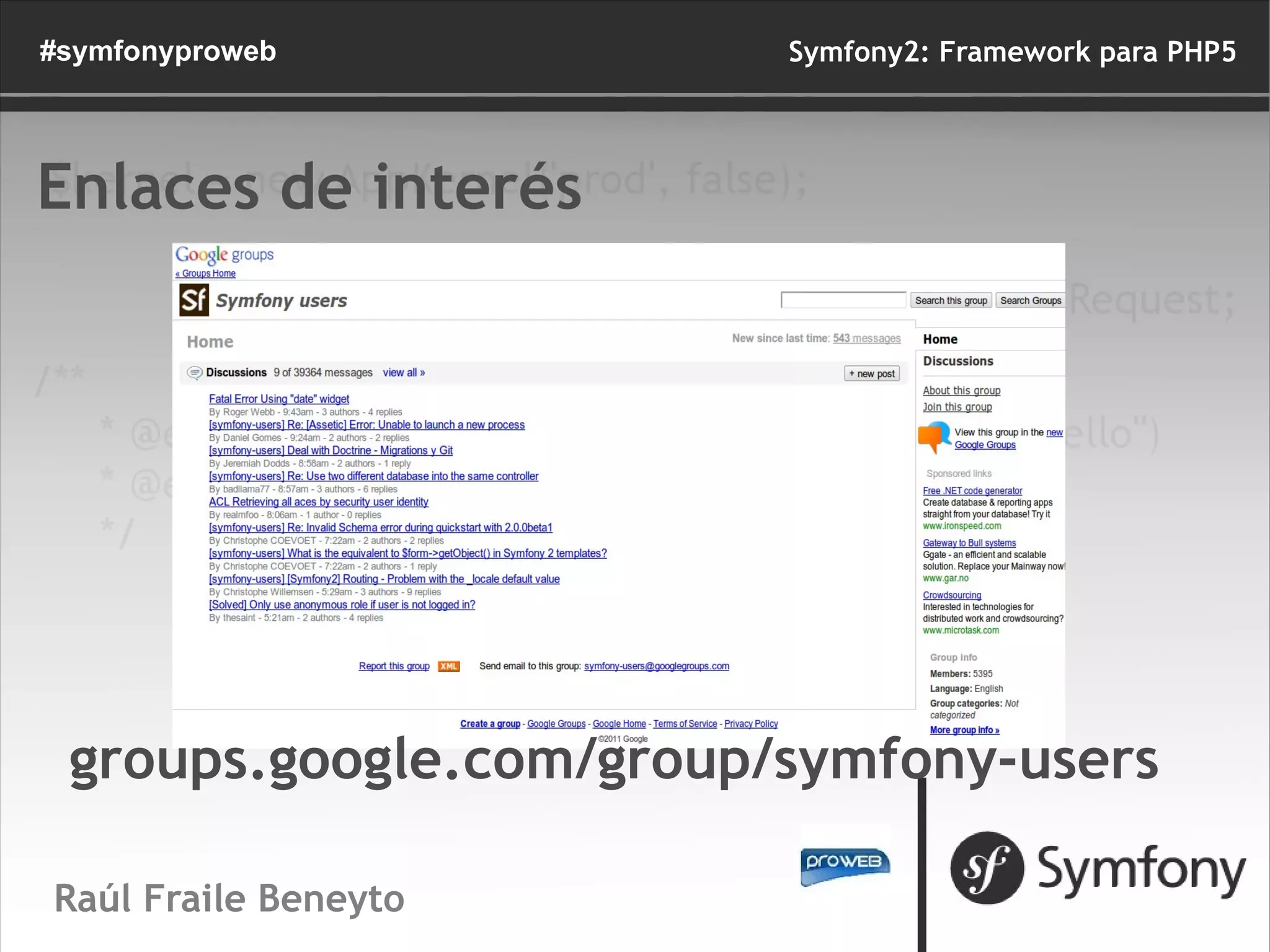Click the new Google Groups chat bubbles icon
The height and width of the screenshot is (952, 1270).
click(x=935, y=437)
